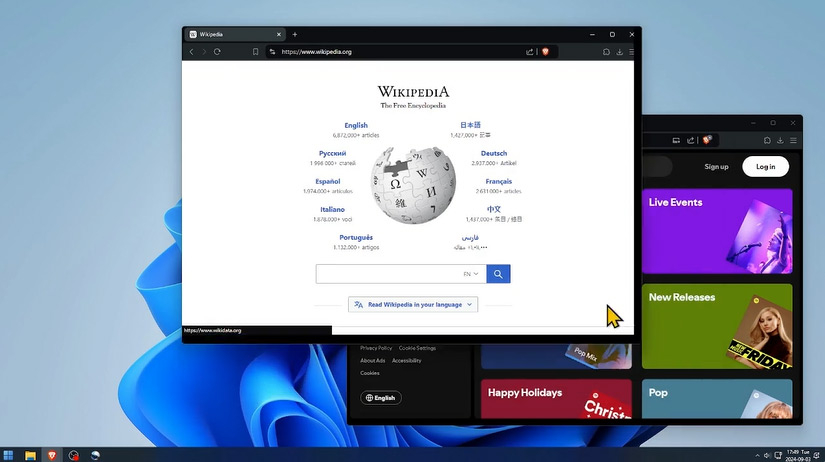825x462 pixels.
Task: Click the forward arrow in Wikipedia window
Action: (x=204, y=52)
